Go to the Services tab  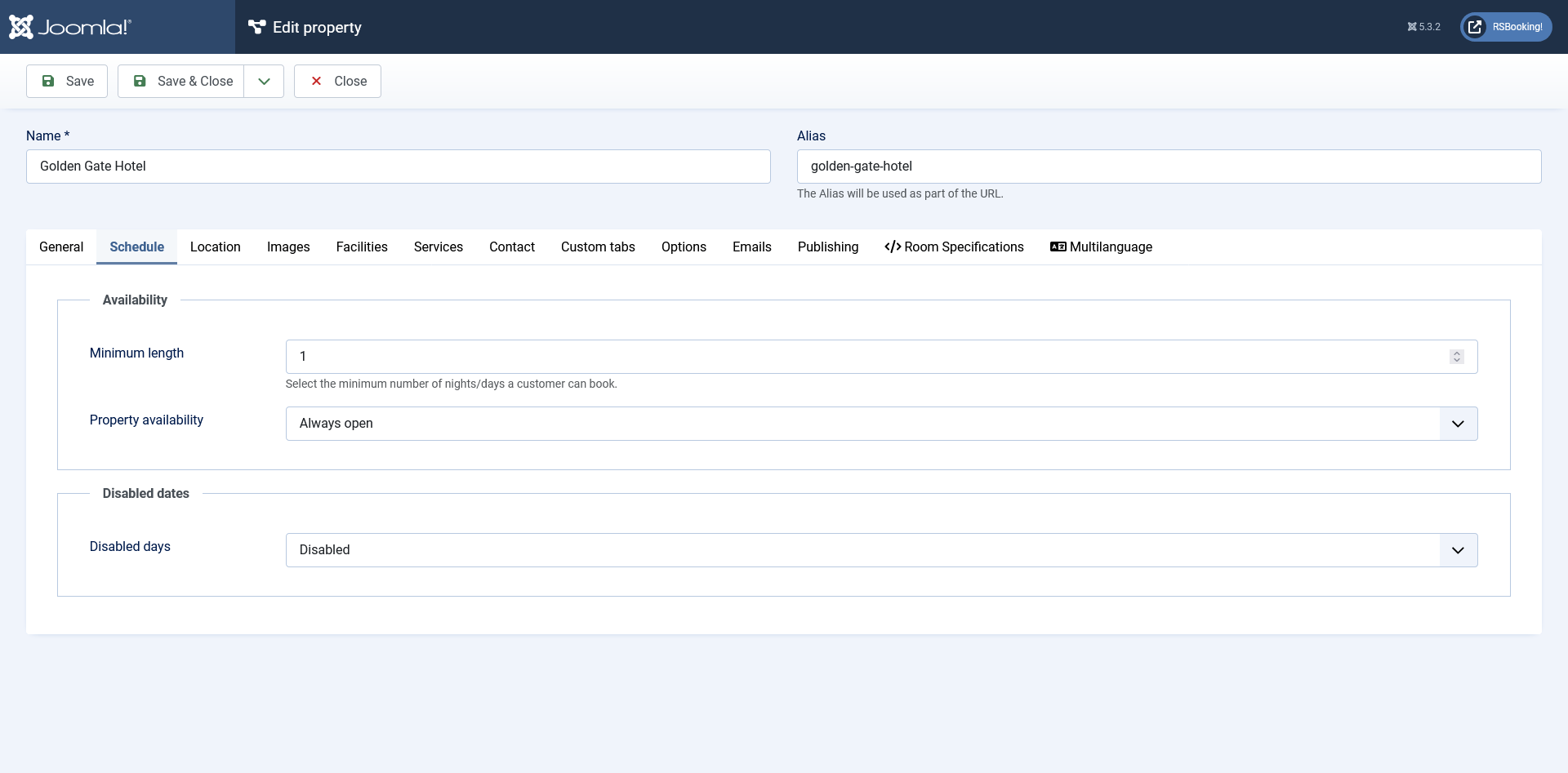point(439,247)
